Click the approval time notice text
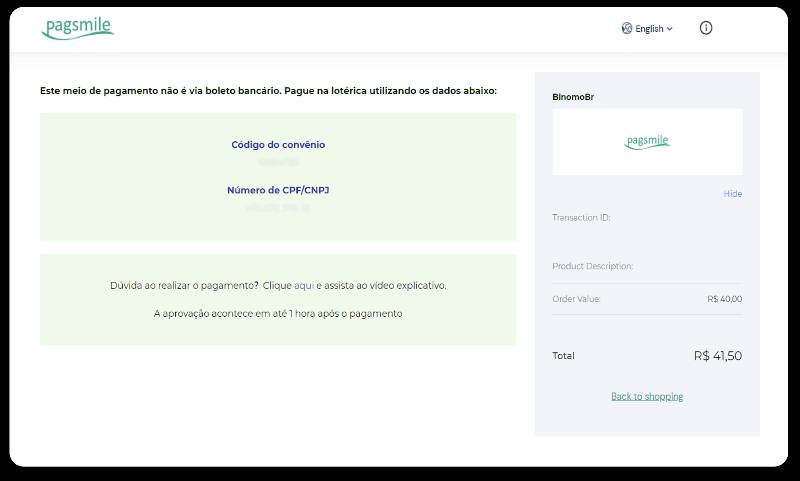The width and height of the screenshot is (800, 481). pos(278,313)
